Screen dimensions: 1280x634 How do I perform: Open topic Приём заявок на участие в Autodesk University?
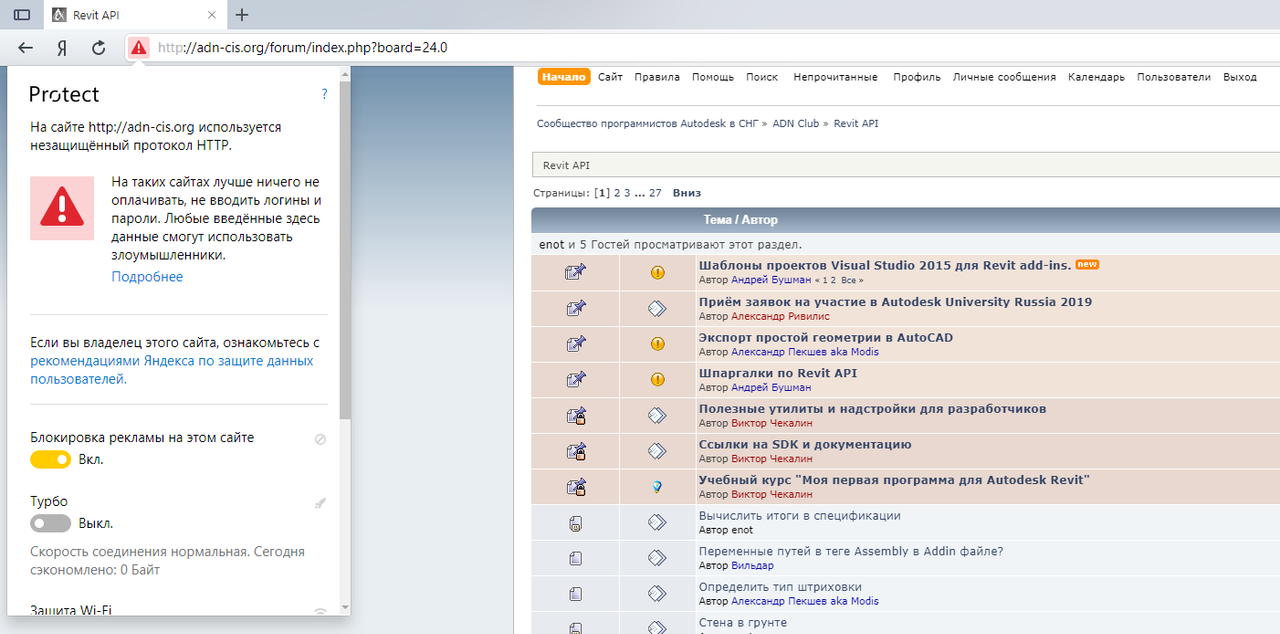click(x=895, y=301)
